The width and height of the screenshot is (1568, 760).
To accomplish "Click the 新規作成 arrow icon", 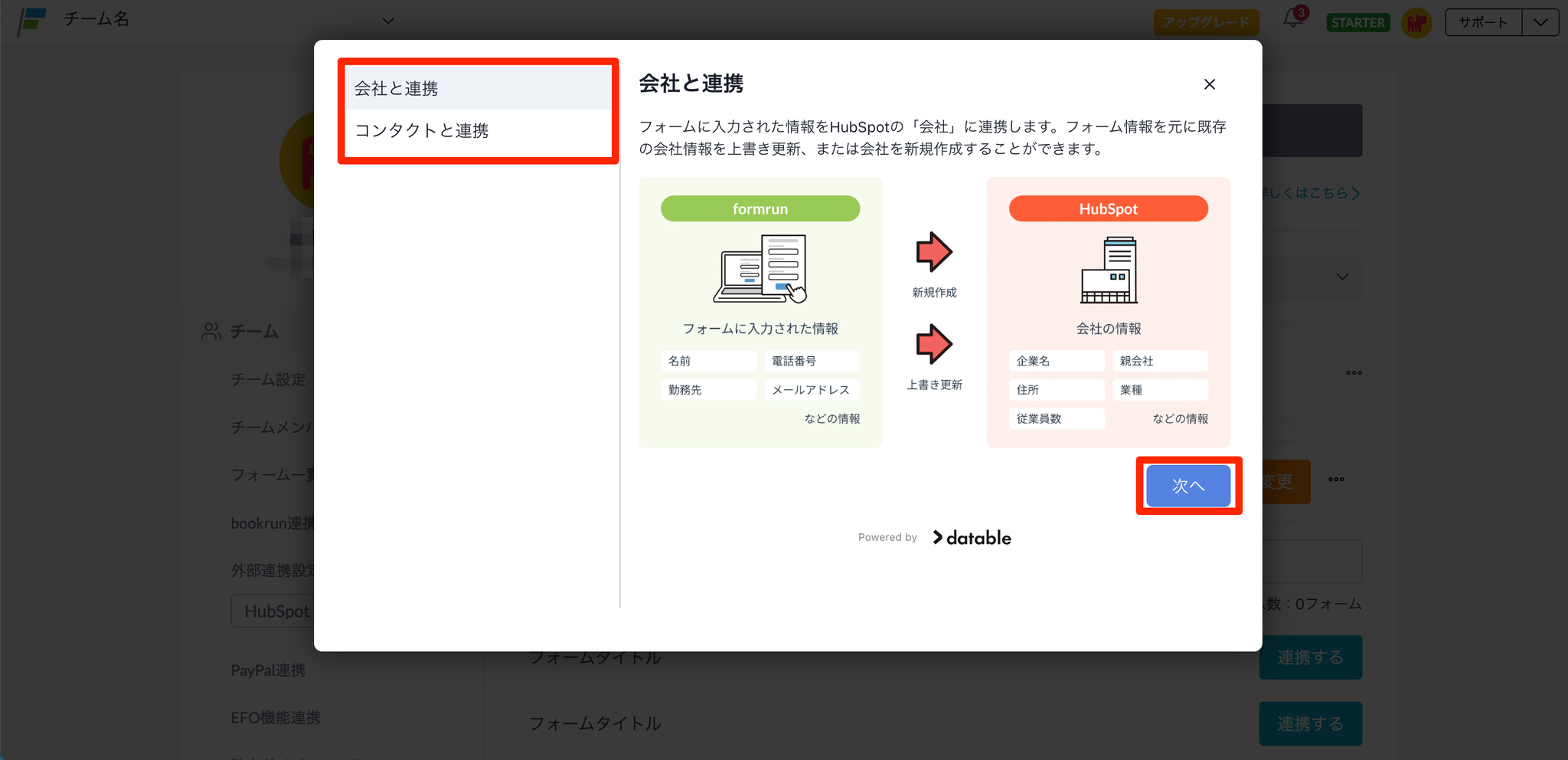I will click(x=934, y=251).
